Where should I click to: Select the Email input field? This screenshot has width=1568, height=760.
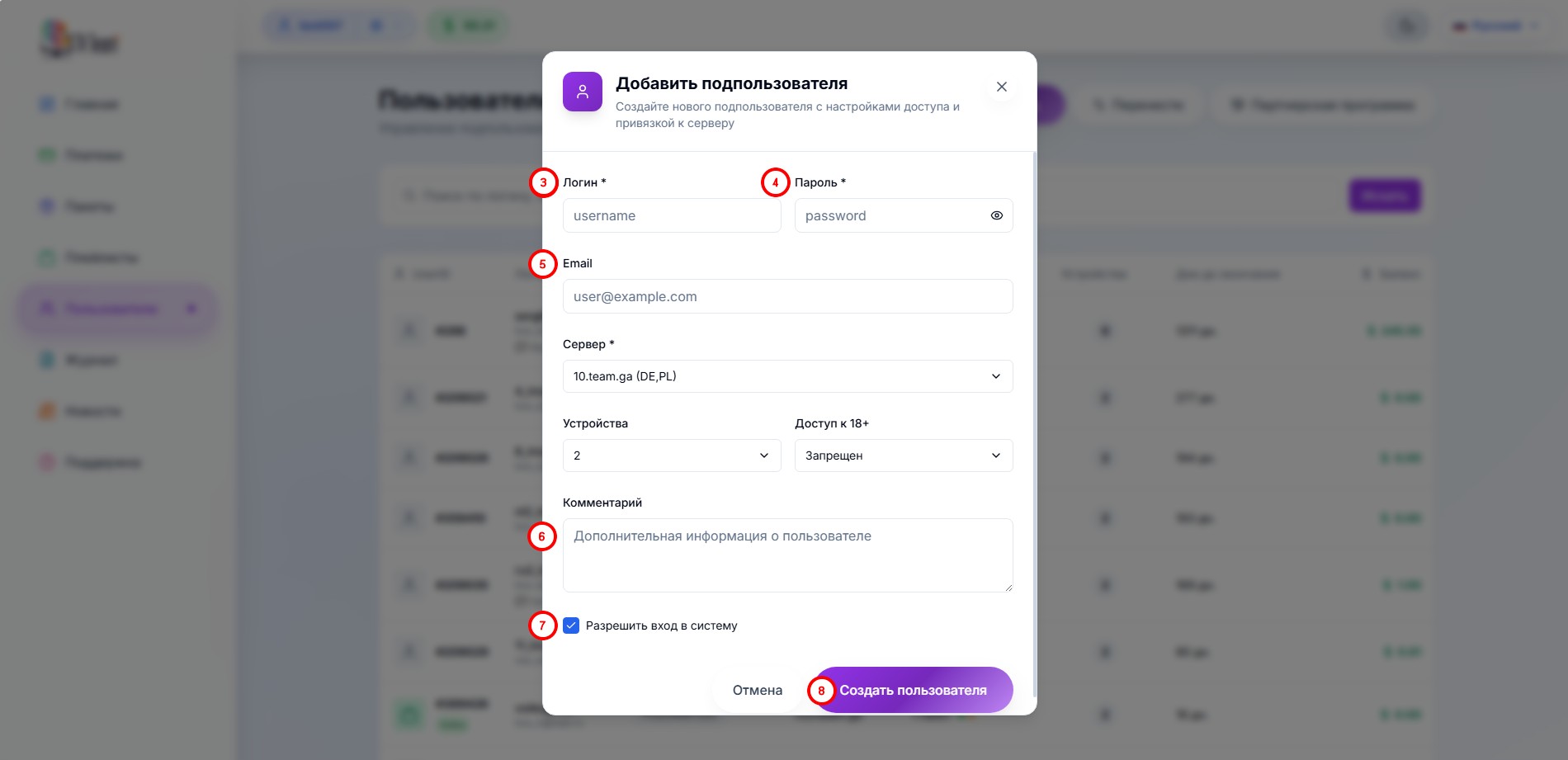pyautogui.click(x=787, y=296)
